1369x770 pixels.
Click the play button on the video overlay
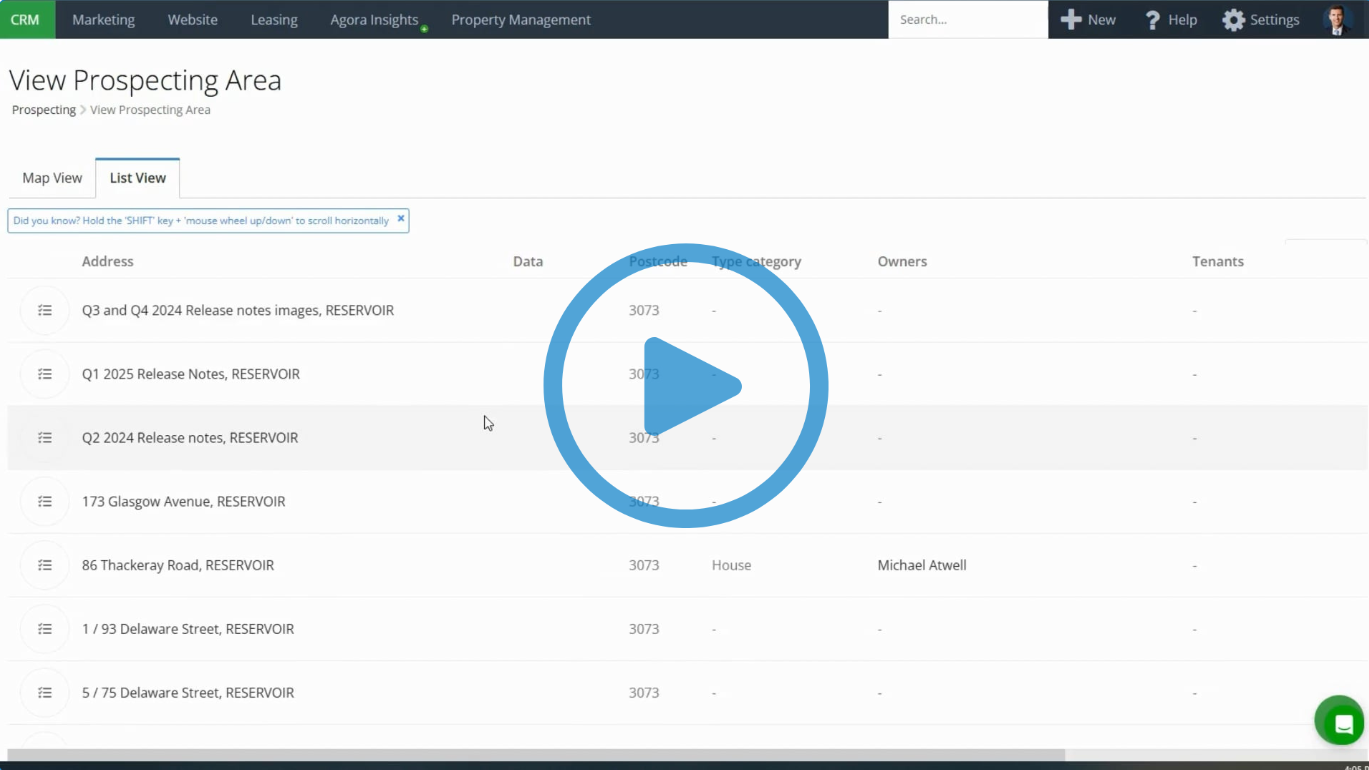686,386
